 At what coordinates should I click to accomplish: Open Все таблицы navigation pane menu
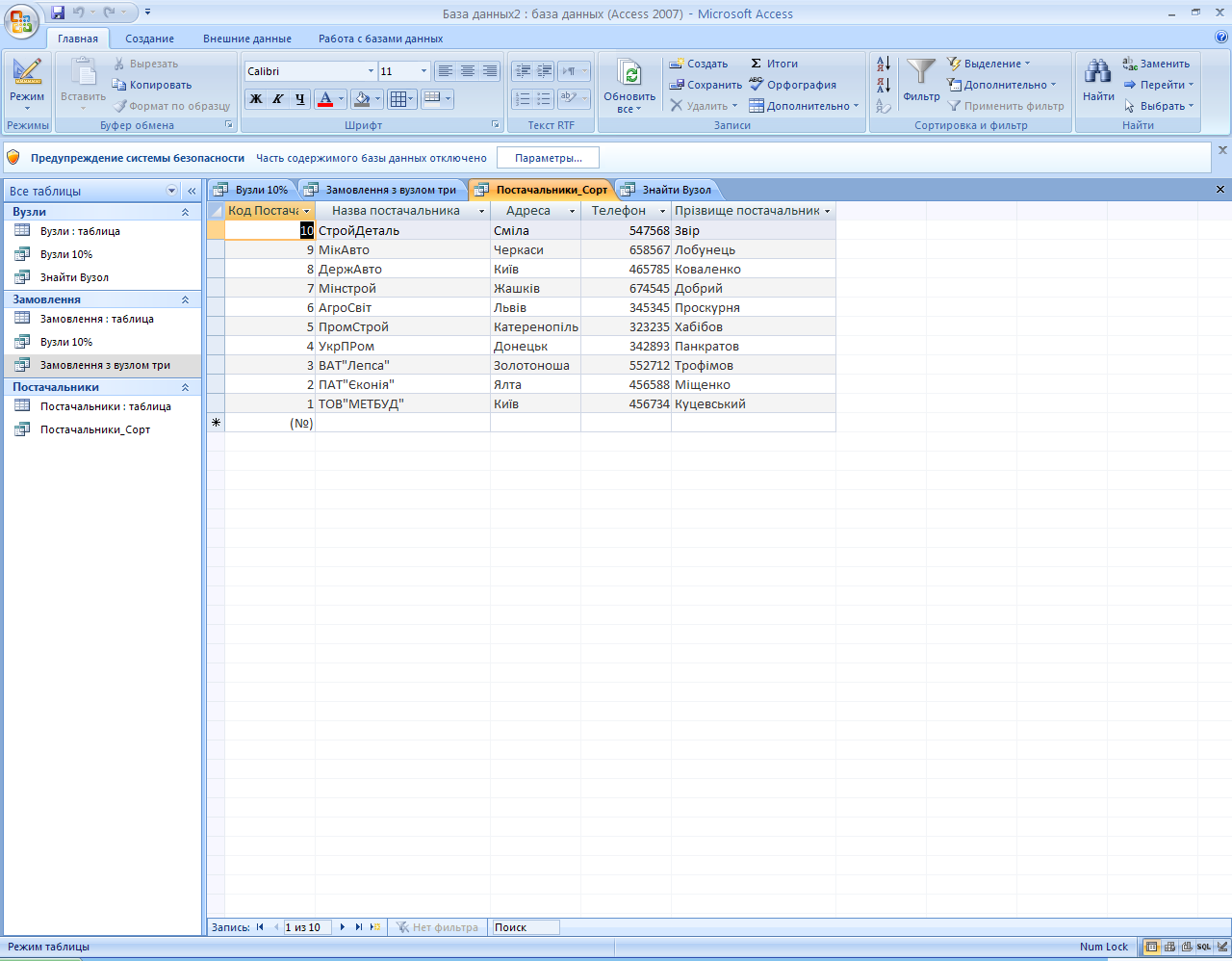172,191
